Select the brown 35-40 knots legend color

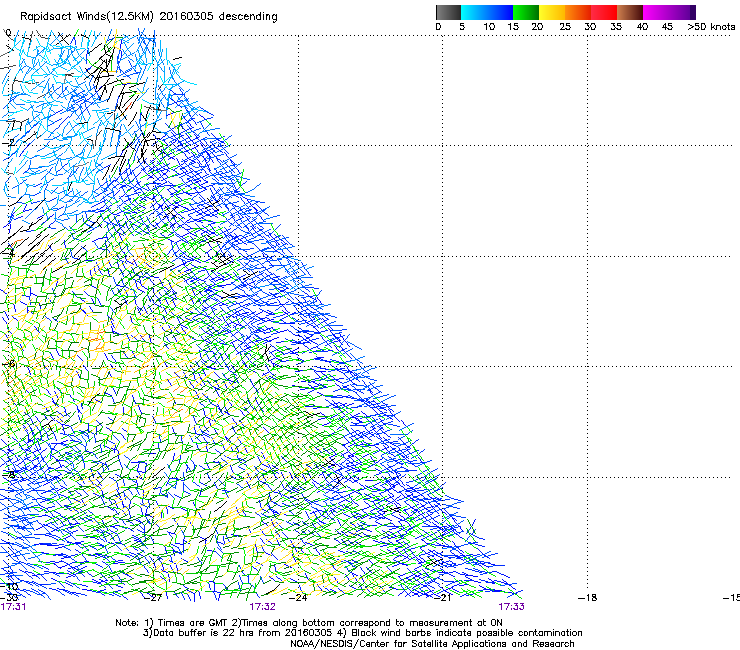[x=630, y=12]
